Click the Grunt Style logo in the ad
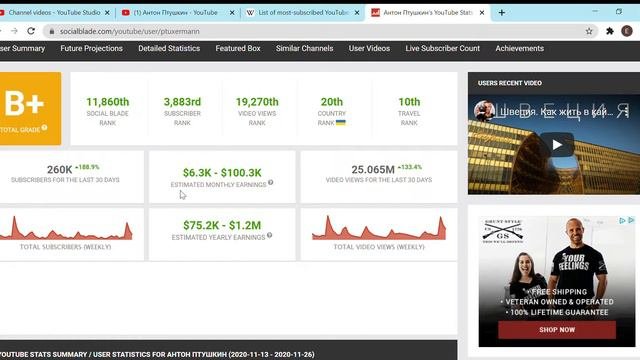 [503, 231]
